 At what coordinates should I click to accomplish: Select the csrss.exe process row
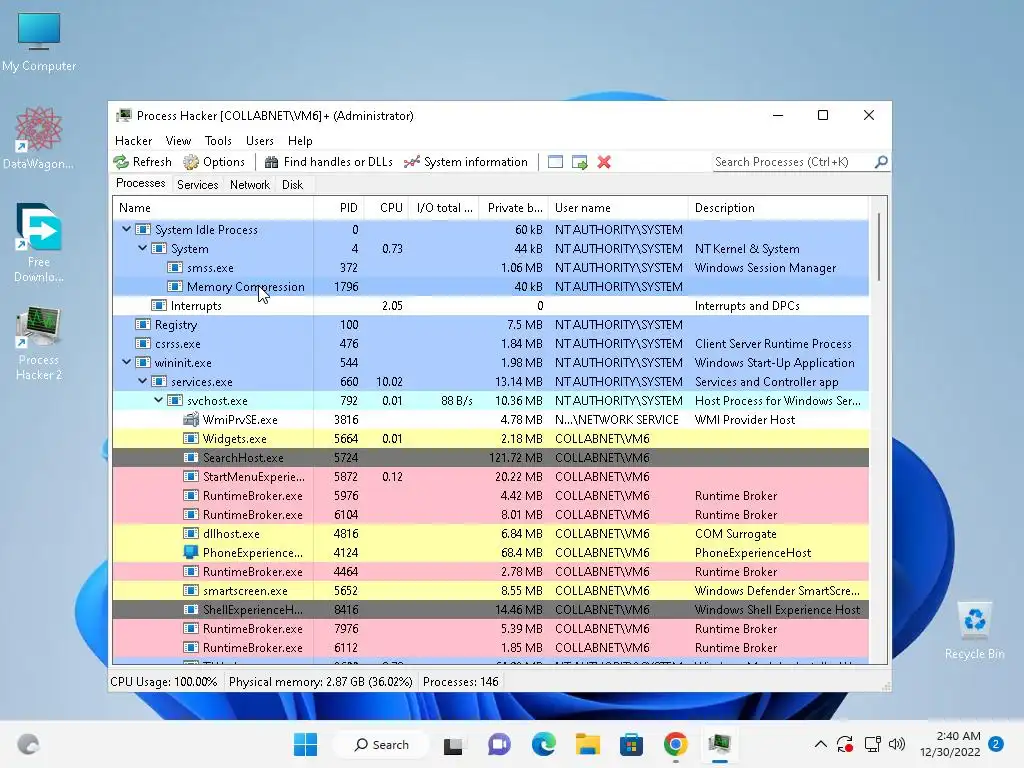490,344
